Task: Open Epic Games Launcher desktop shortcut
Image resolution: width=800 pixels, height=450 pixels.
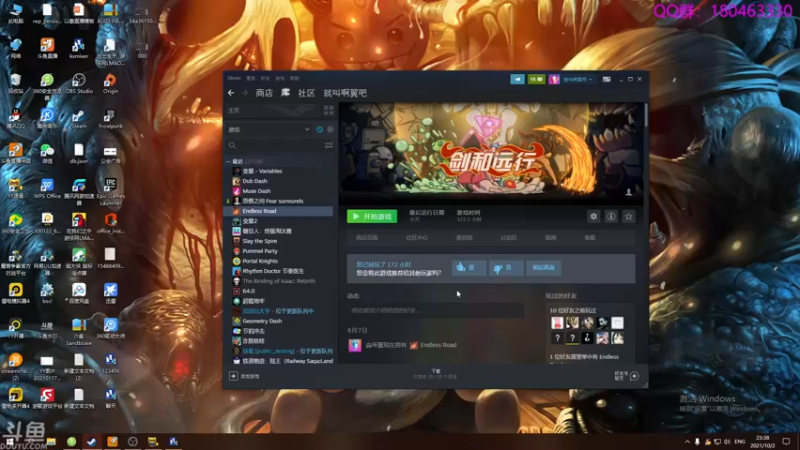Action: pyautogui.click(x=110, y=192)
